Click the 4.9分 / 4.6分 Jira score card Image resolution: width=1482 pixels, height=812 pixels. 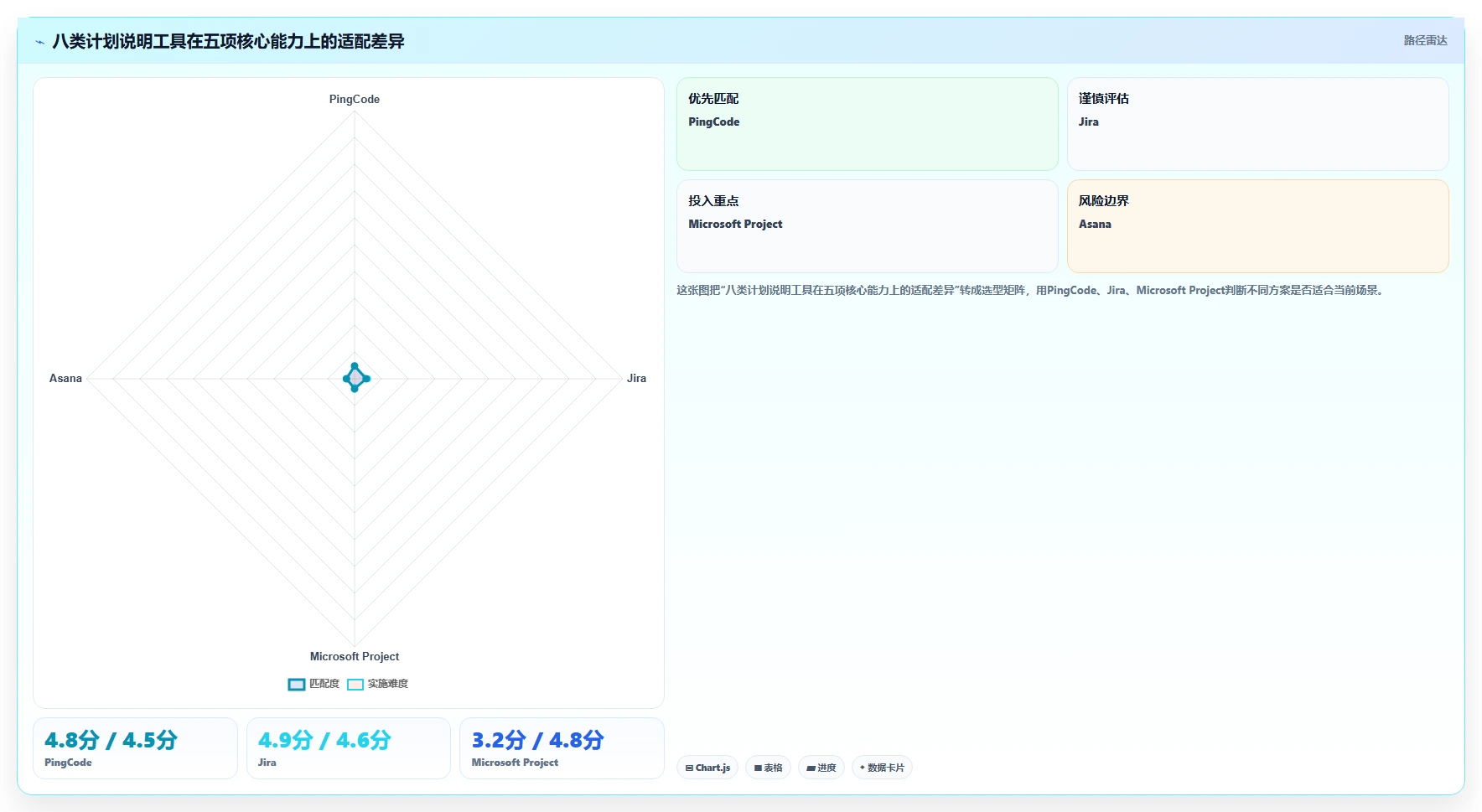349,748
